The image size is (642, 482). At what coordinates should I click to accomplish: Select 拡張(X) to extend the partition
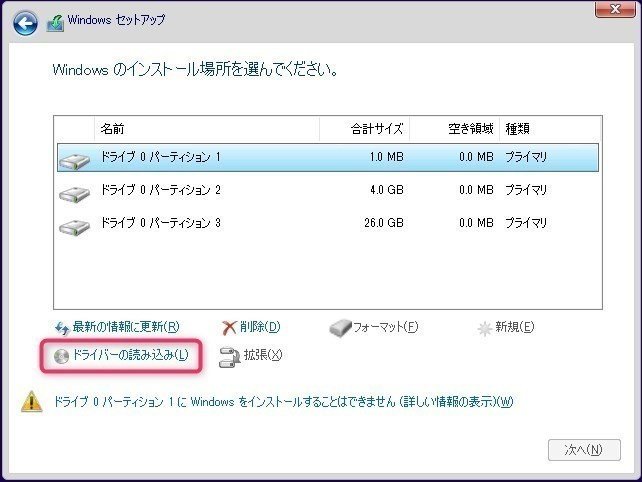tap(263, 355)
